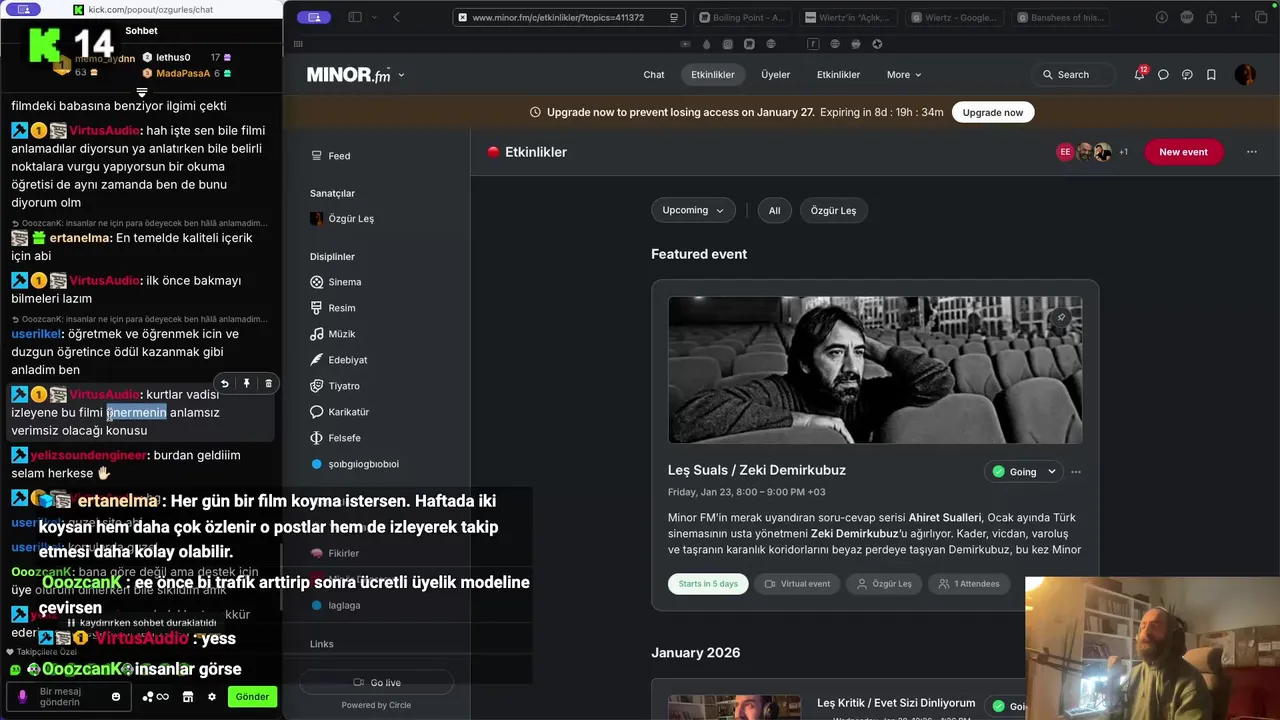Image resolution: width=1280 pixels, height=720 pixels.
Task: Select the second Etkinlikler nav item
Action: 838,75
